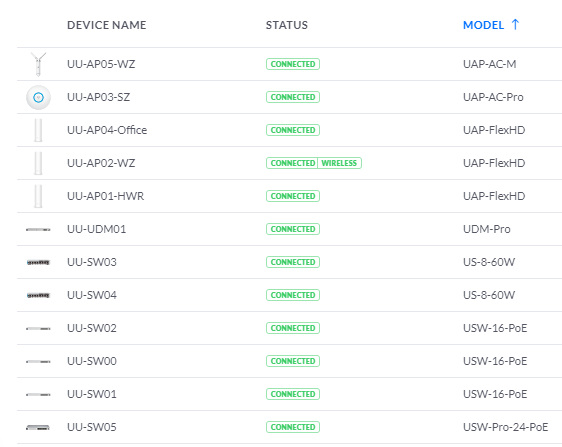Click the CONNECTED badge for UU-SW03
This screenshot has height=447, width=562.
[x=293, y=262]
